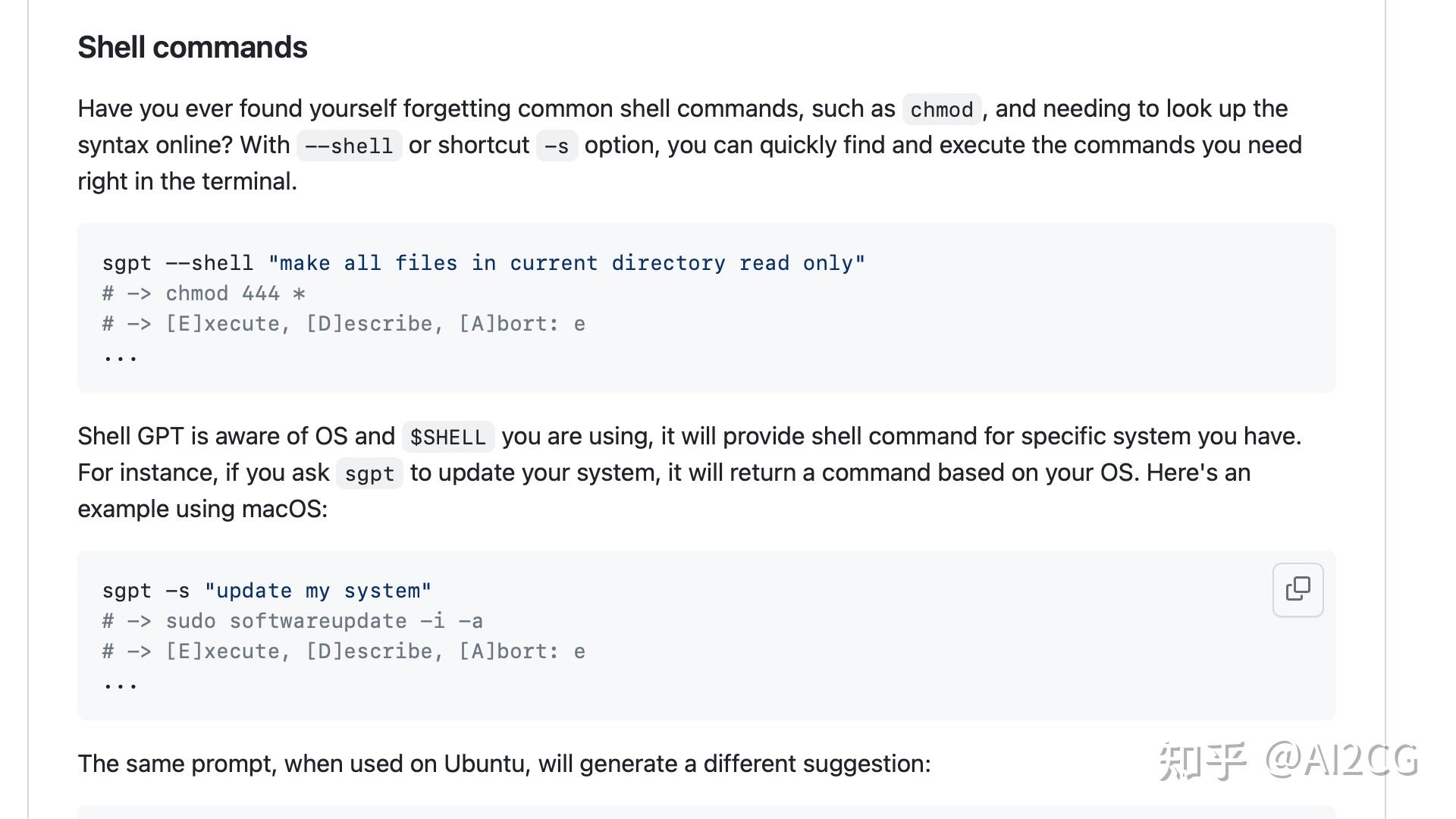Select the update my system quoted string
1456x819 pixels.
pos(318,591)
